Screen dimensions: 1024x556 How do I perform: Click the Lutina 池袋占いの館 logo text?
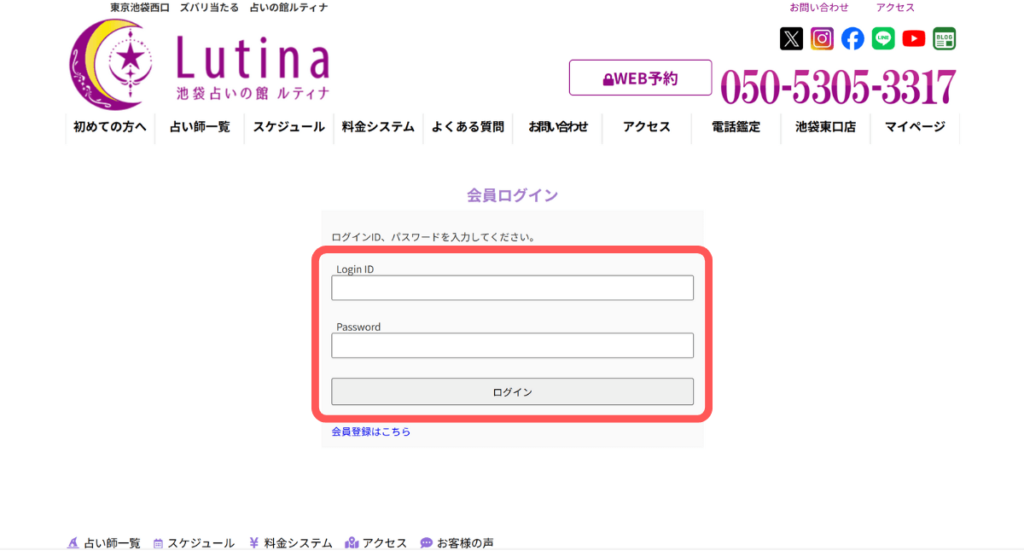click(253, 68)
